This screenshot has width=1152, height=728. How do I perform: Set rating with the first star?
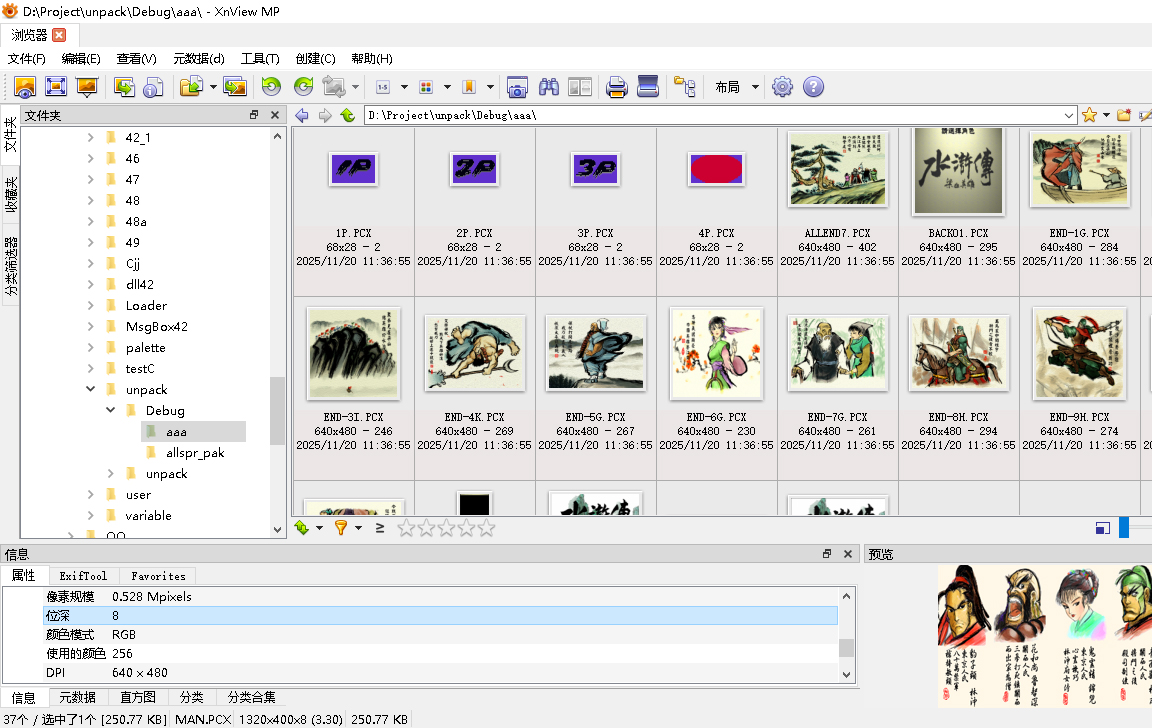point(406,527)
